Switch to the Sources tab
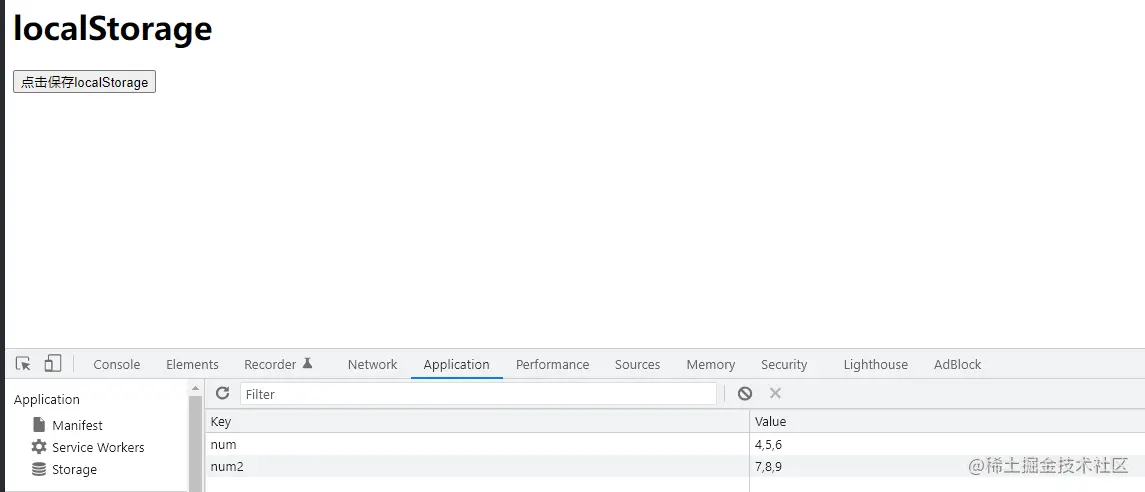This screenshot has height=492, width=1145. [637, 364]
